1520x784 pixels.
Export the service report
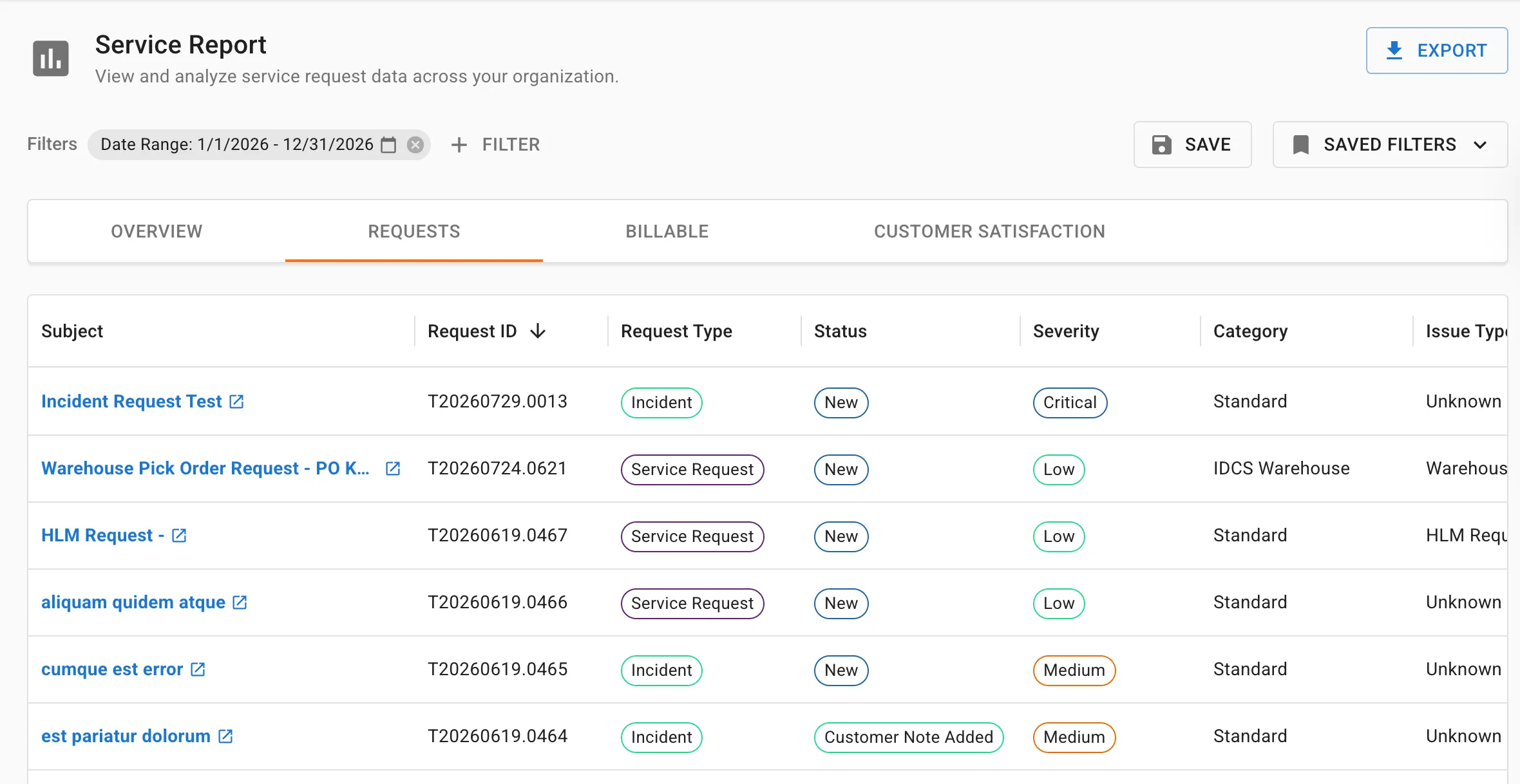(x=1437, y=50)
